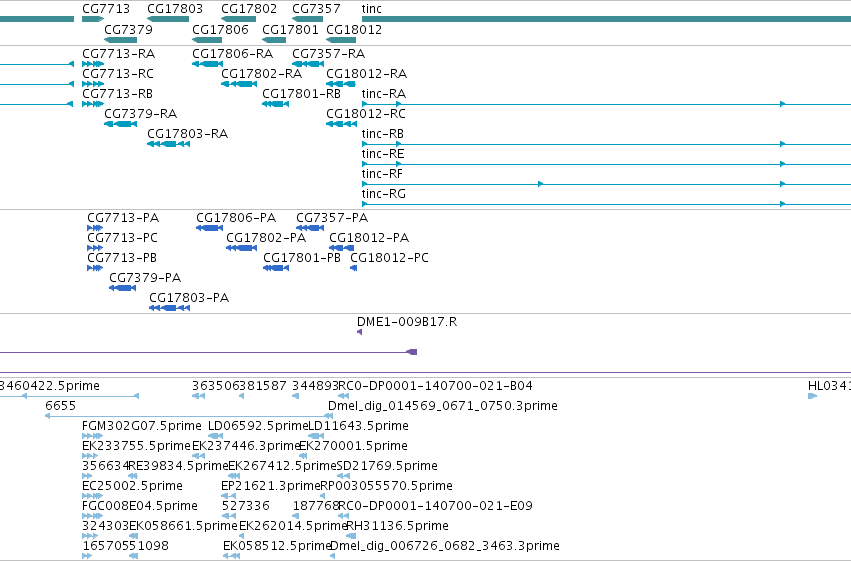Select the tinc-RG transcript label

point(384,194)
